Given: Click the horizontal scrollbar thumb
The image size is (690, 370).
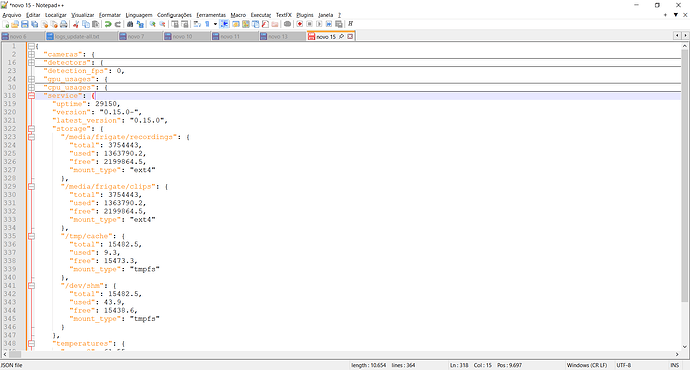Looking at the screenshot, I should coord(15,354).
